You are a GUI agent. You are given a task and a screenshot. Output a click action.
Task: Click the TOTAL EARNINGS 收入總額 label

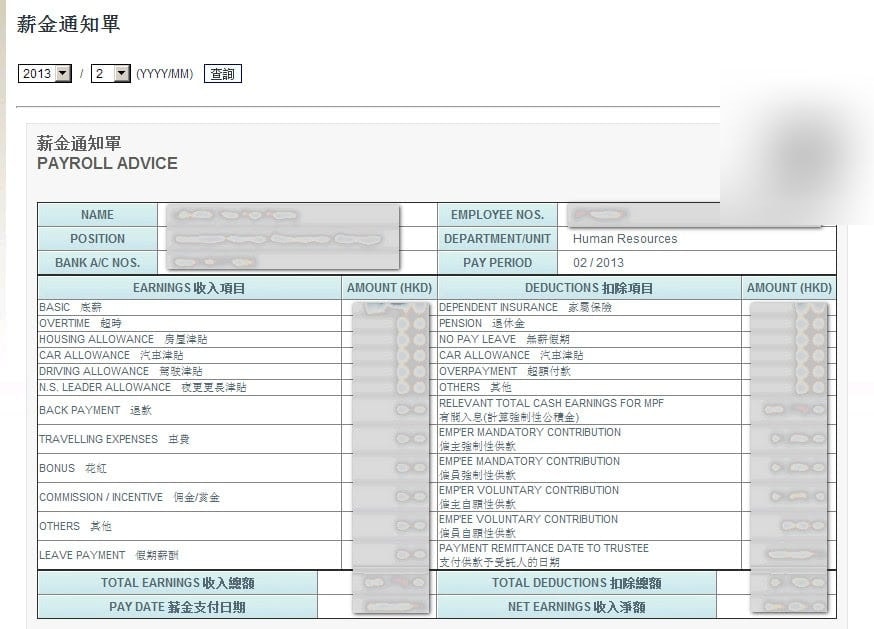177,583
